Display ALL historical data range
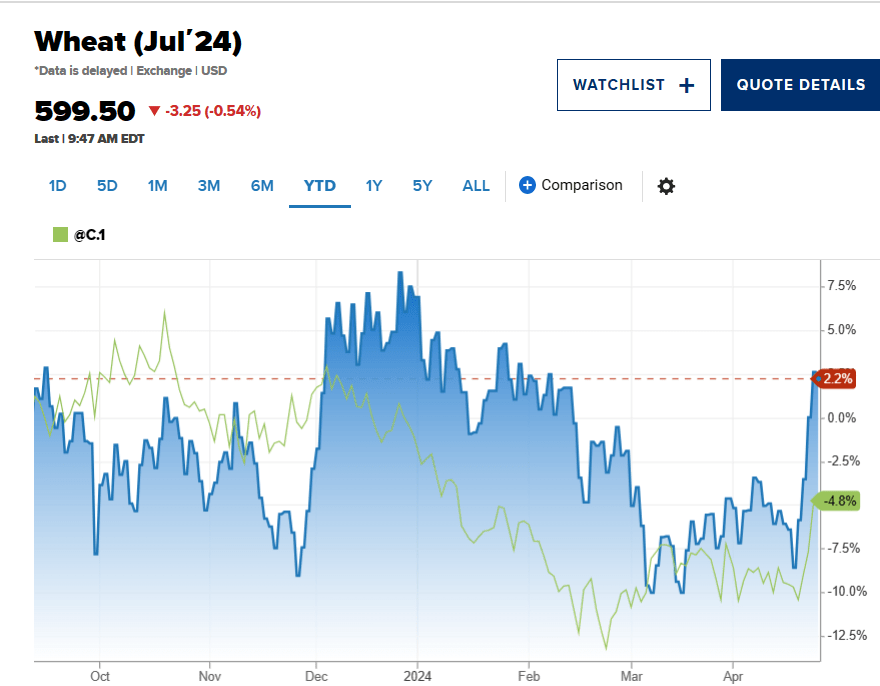This screenshot has width=880, height=686. (476, 186)
